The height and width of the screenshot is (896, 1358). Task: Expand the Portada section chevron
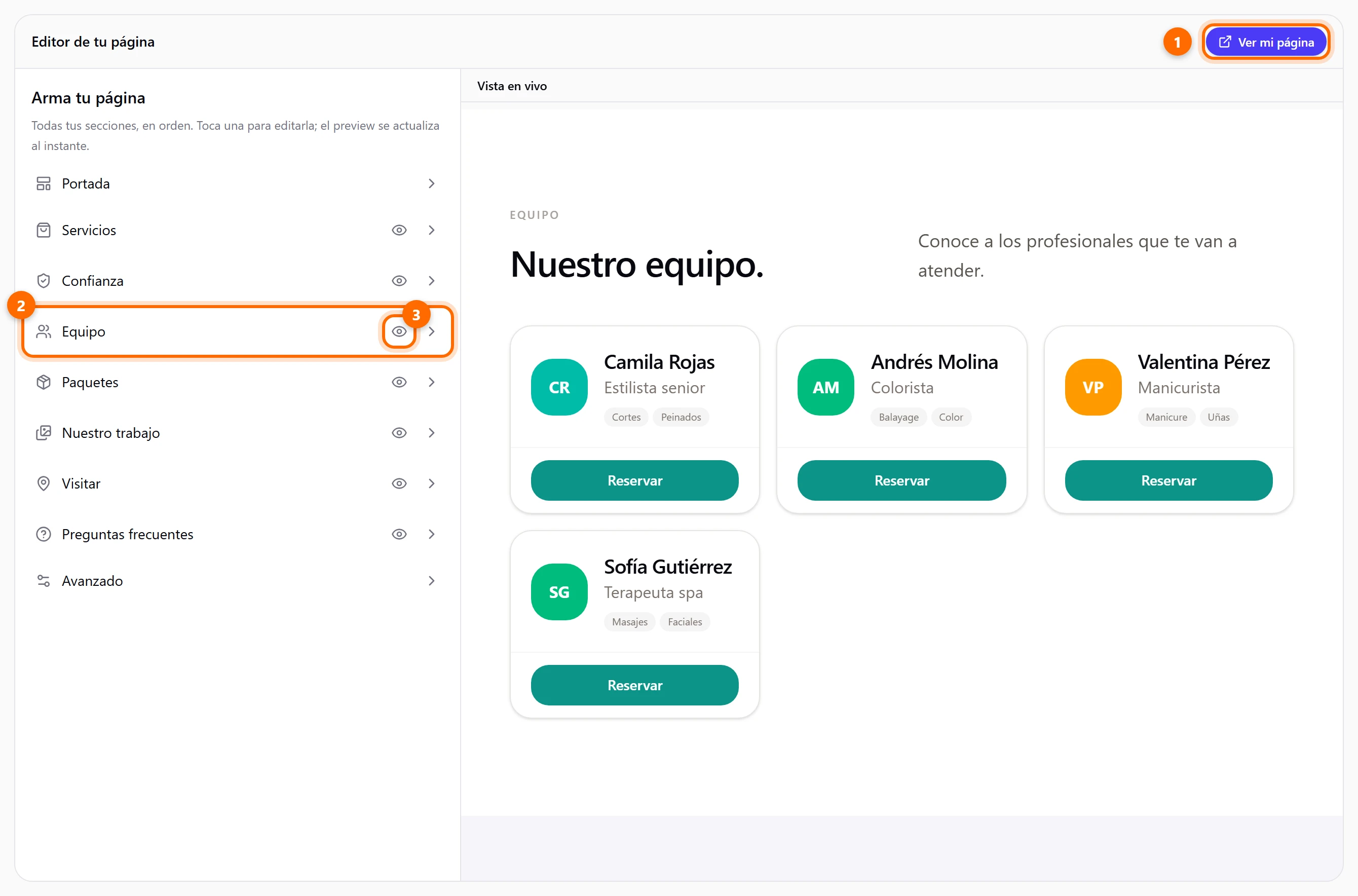(x=431, y=183)
